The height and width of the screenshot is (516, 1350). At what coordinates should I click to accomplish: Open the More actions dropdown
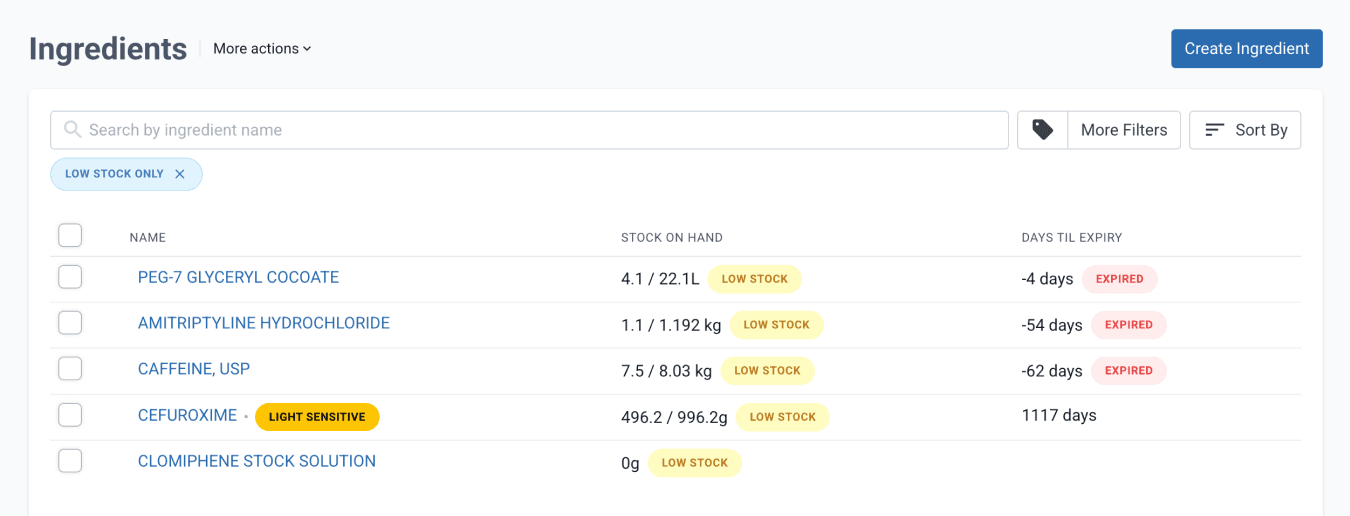tap(262, 48)
